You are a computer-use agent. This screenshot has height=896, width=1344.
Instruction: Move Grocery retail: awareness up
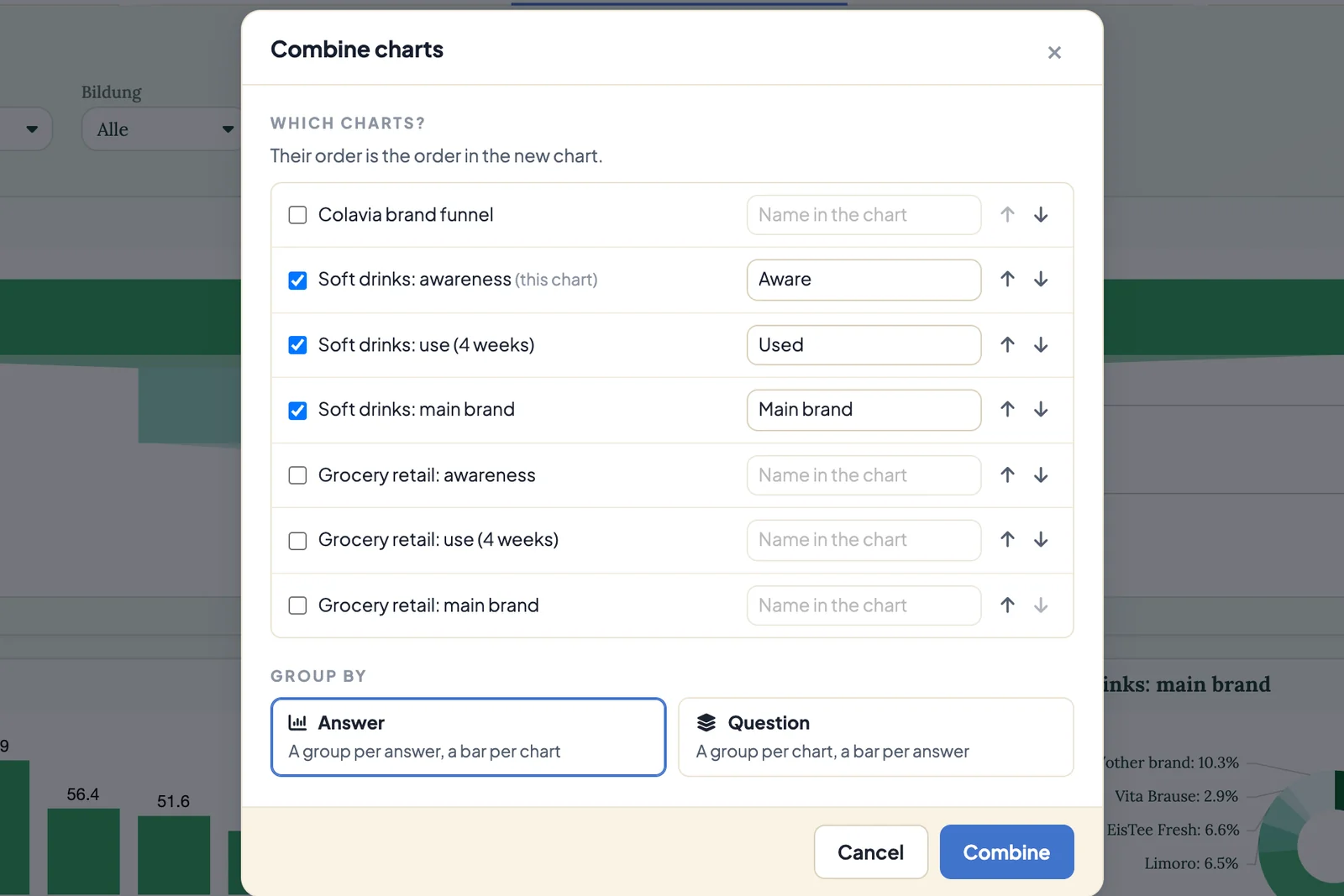pyautogui.click(x=1007, y=475)
